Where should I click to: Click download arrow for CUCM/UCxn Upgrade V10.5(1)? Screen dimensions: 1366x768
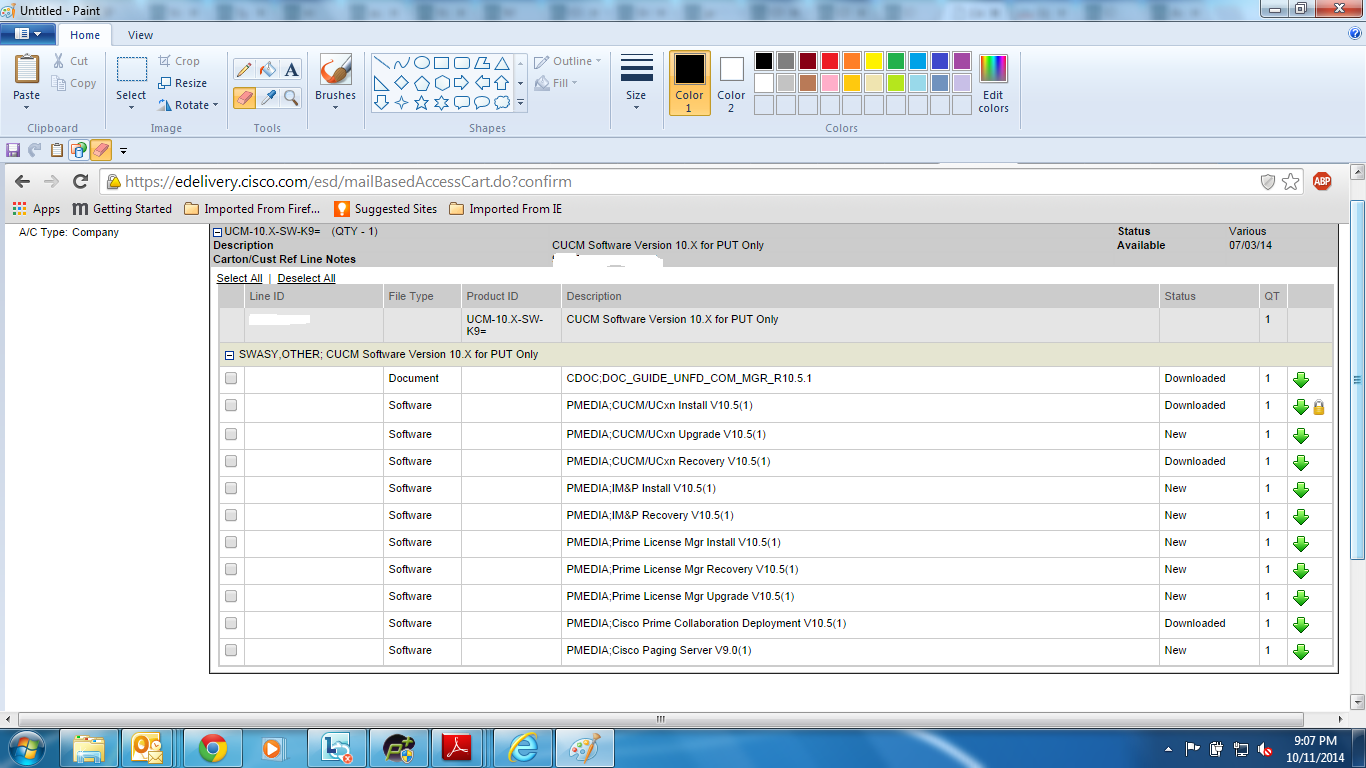click(1301, 436)
